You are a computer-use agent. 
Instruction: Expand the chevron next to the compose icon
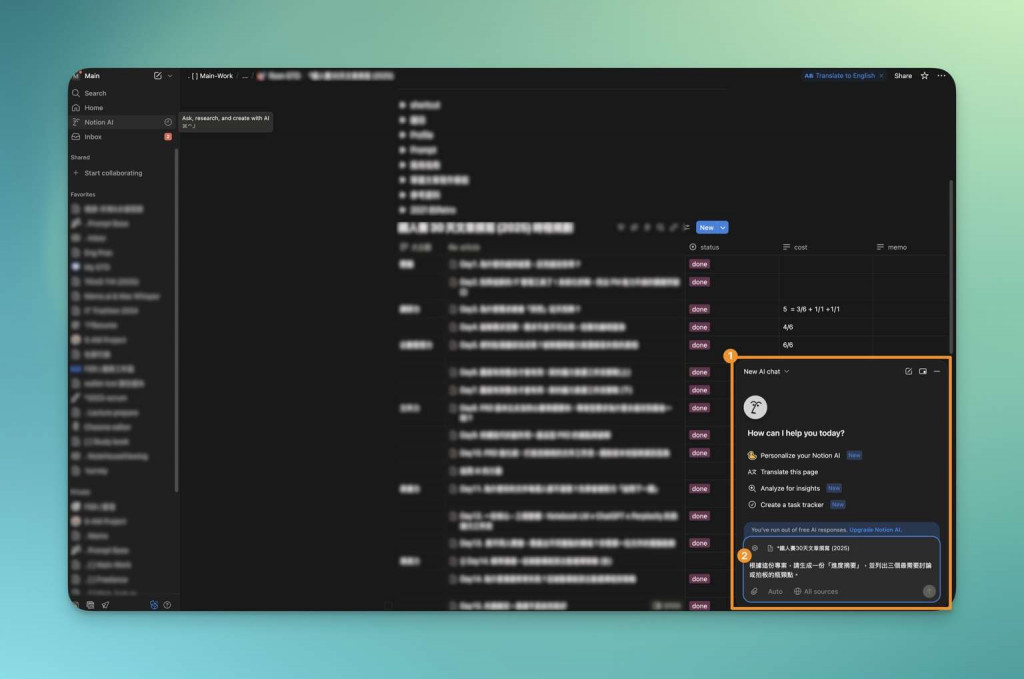coord(170,76)
